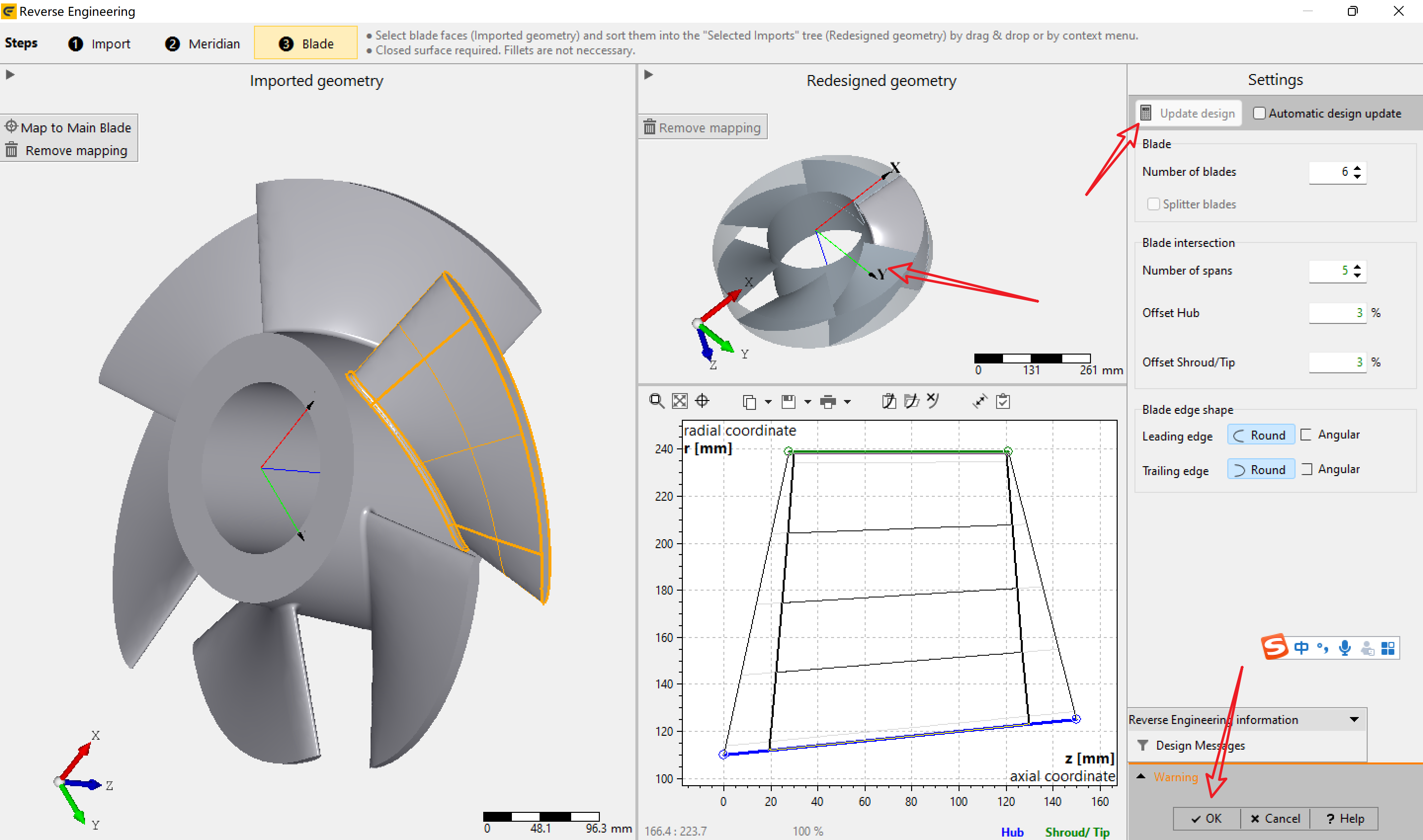Confirm with the OK button
The height and width of the screenshot is (840, 1423).
click(x=1207, y=818)
